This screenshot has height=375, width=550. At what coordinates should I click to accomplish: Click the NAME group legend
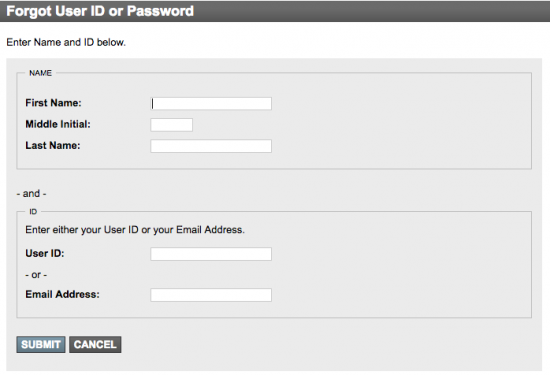pyautogui.click(x=40, y=73)
